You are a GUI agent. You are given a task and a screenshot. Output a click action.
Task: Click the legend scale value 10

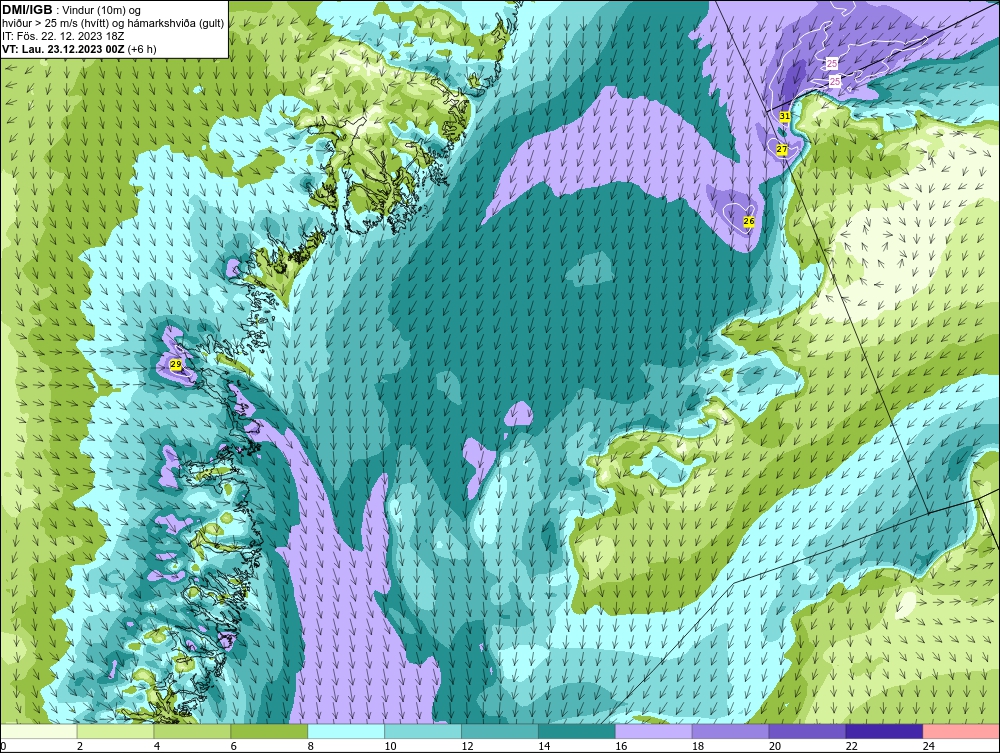pyautogui.click(x=390, y=746)
